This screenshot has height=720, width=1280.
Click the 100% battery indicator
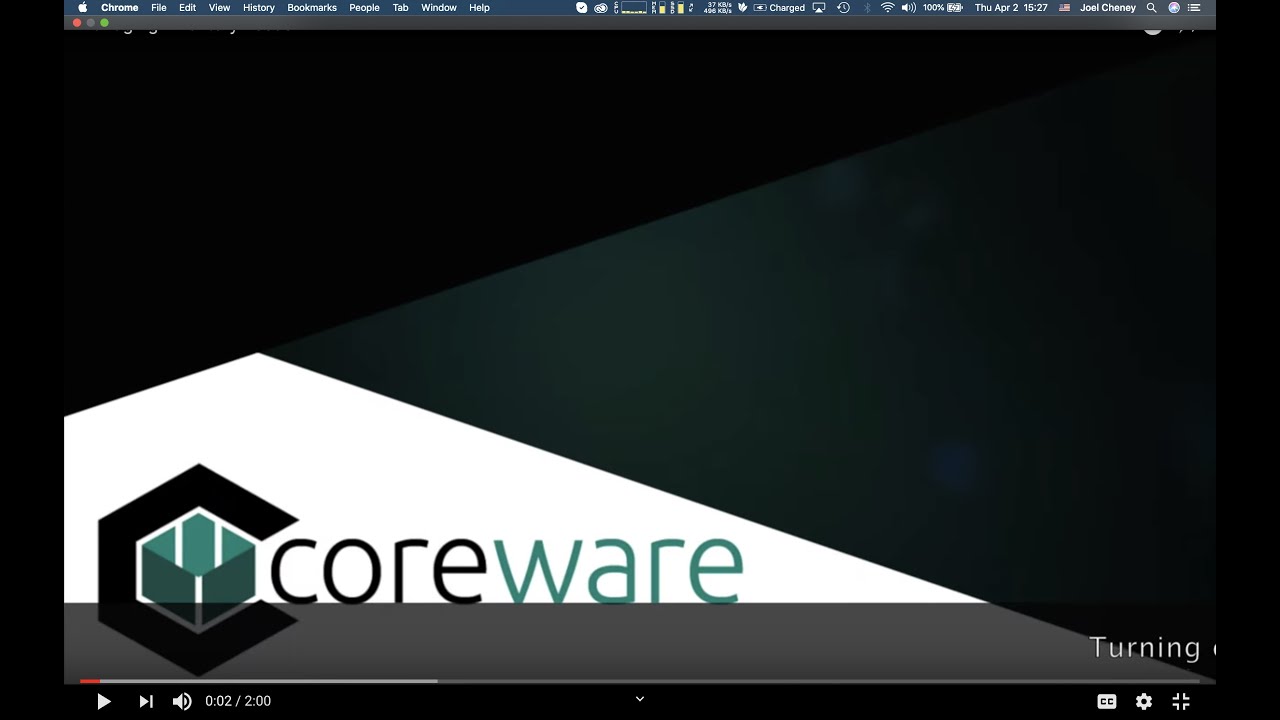pyautogui.click(x=942, y=8)
